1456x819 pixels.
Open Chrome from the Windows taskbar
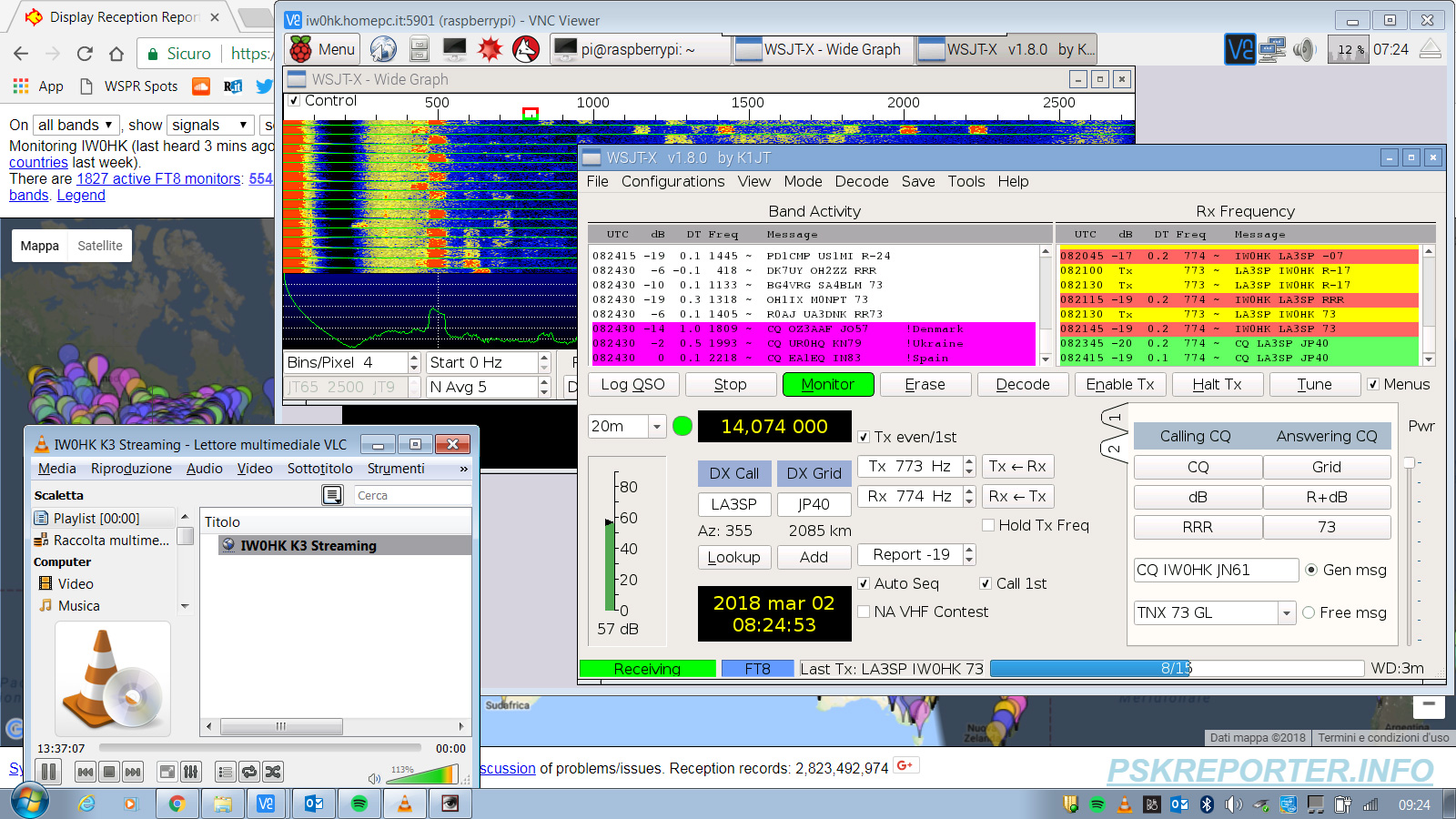coord(177,804)
